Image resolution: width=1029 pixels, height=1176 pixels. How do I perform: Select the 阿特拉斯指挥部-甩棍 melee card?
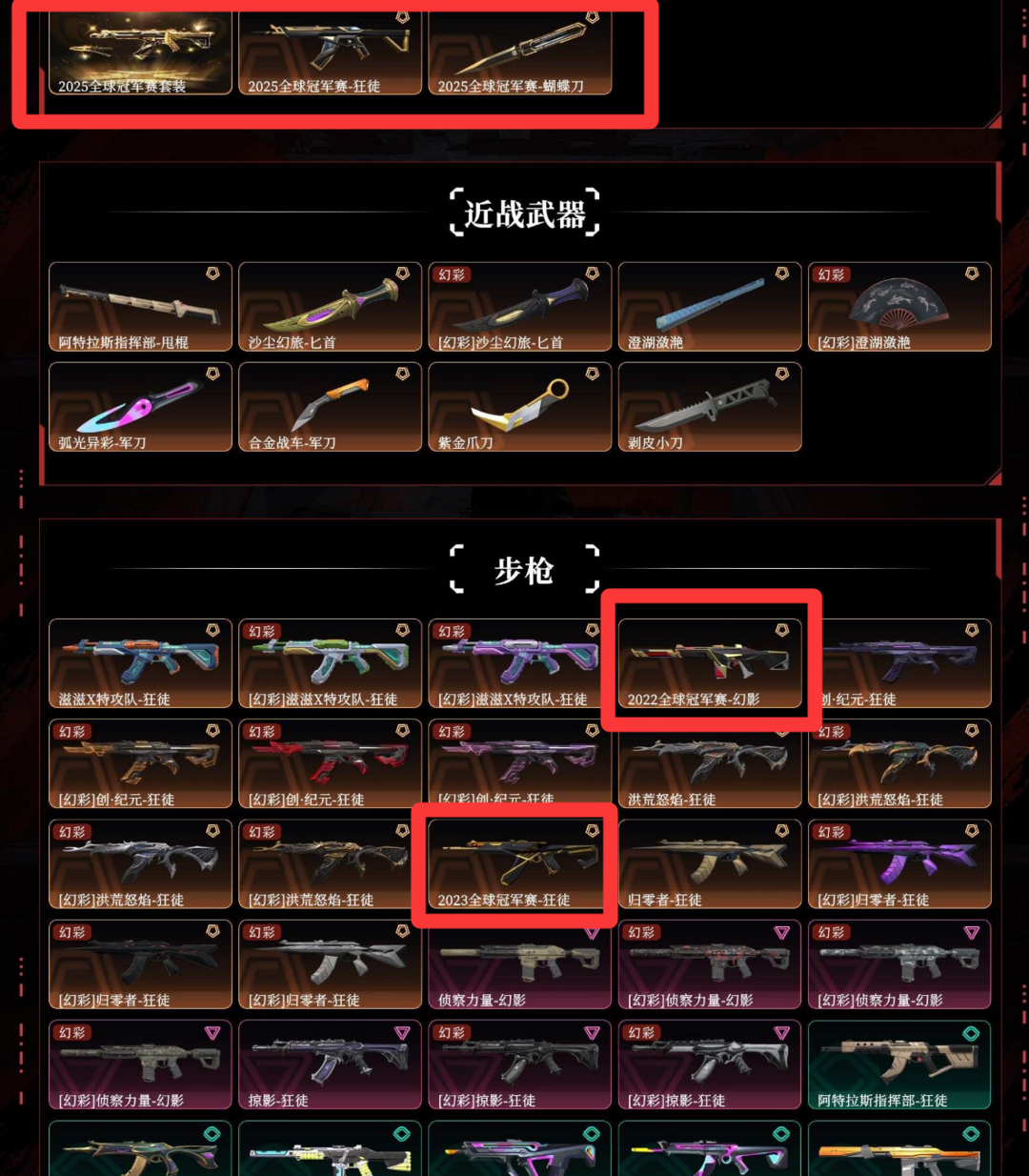(x=140, y=307)
